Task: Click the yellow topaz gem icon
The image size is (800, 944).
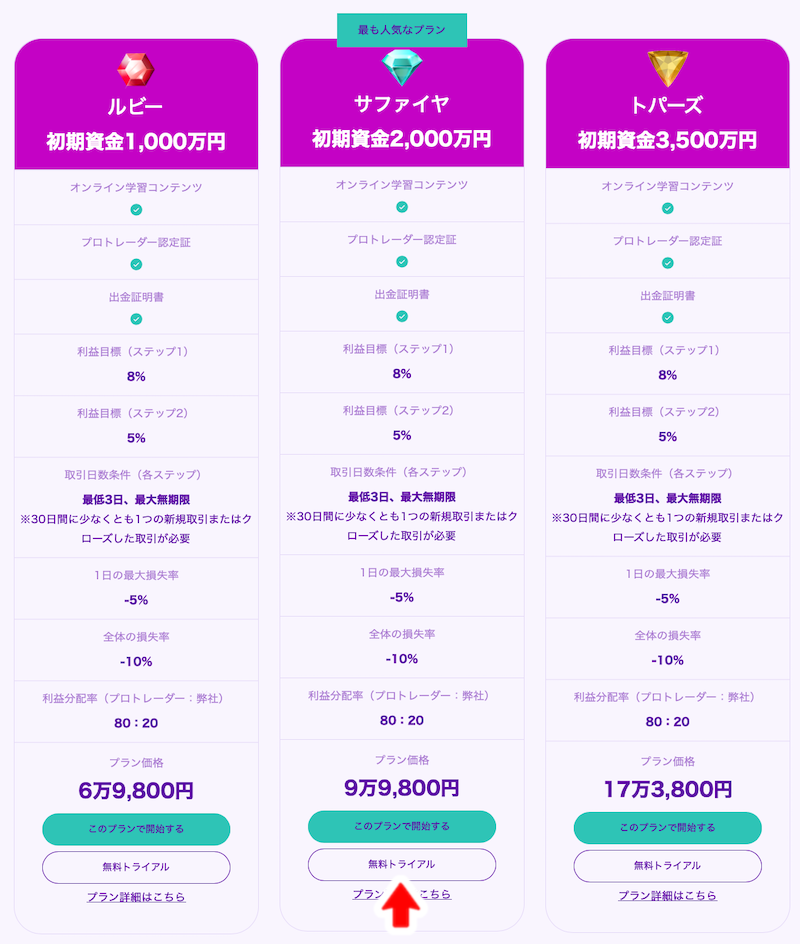Action: tap(667, 68)
